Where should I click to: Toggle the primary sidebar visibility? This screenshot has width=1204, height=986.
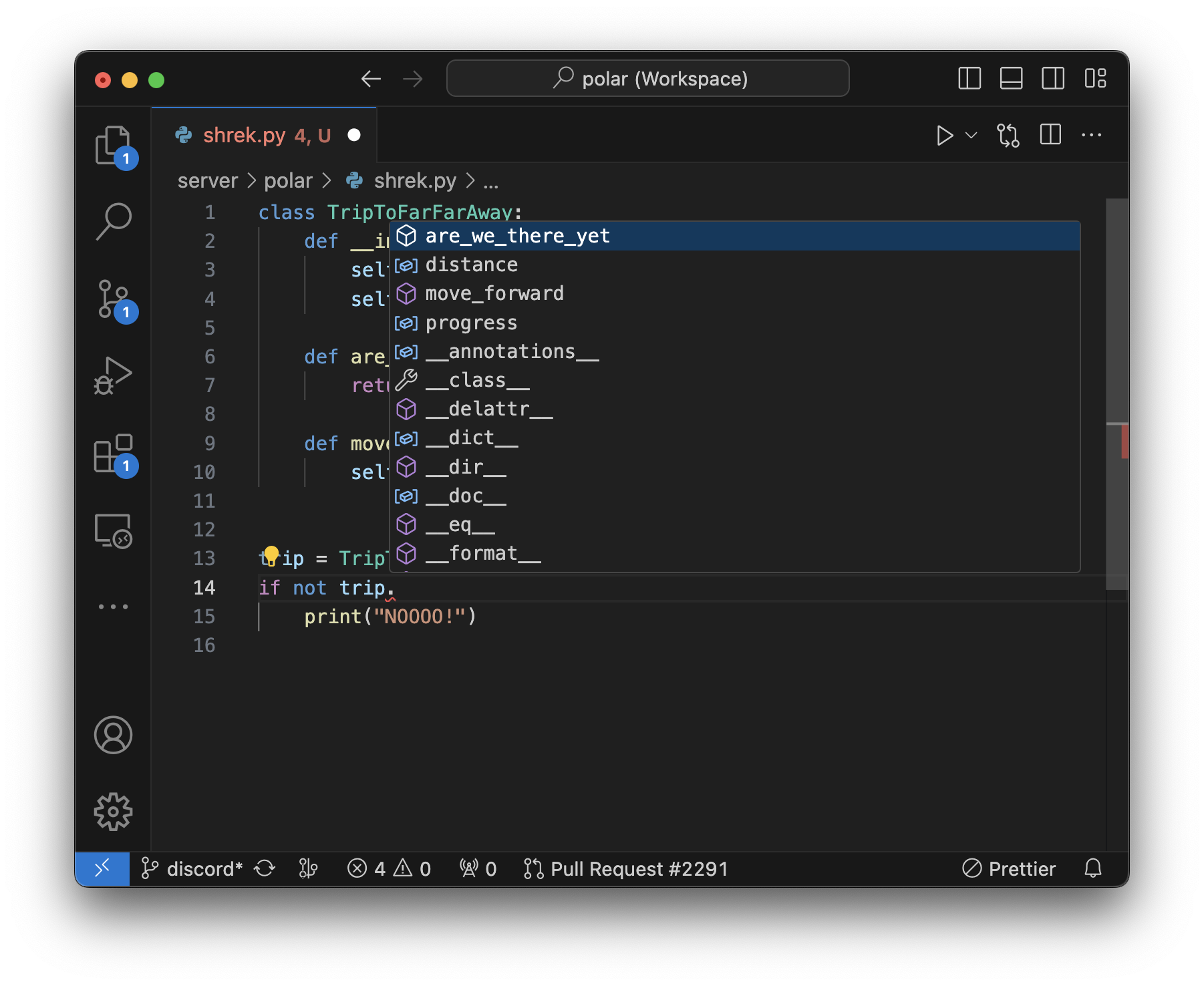click(x=969, y=78)
